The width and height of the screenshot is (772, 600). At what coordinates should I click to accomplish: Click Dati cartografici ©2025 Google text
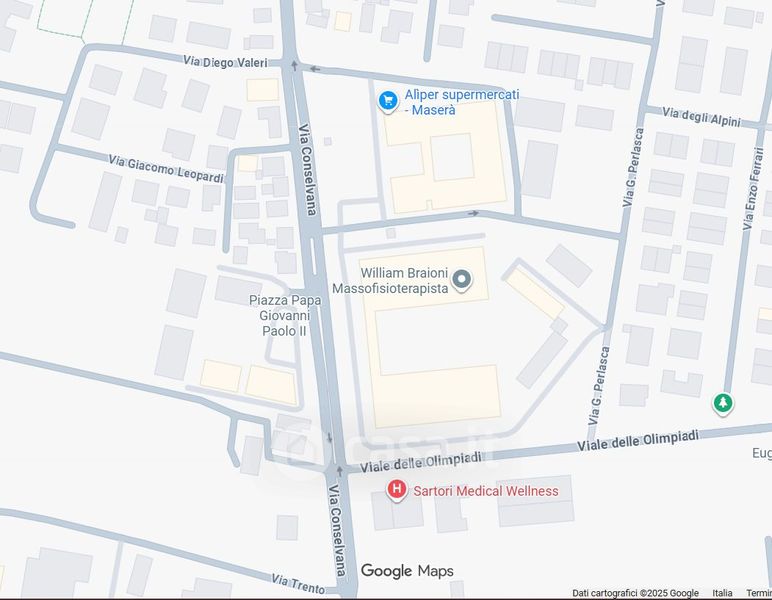635,593
